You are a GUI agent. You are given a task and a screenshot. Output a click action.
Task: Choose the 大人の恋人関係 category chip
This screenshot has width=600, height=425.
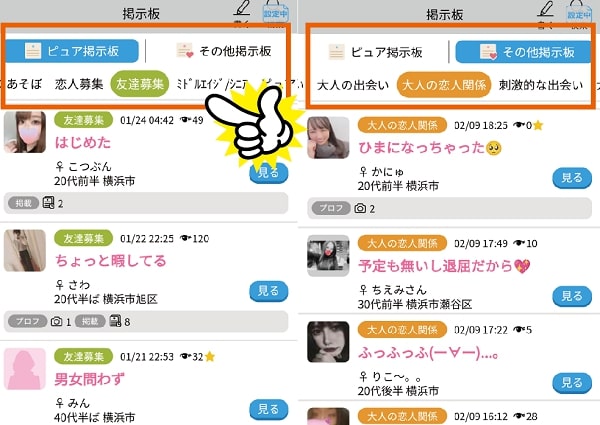(444, 85)
